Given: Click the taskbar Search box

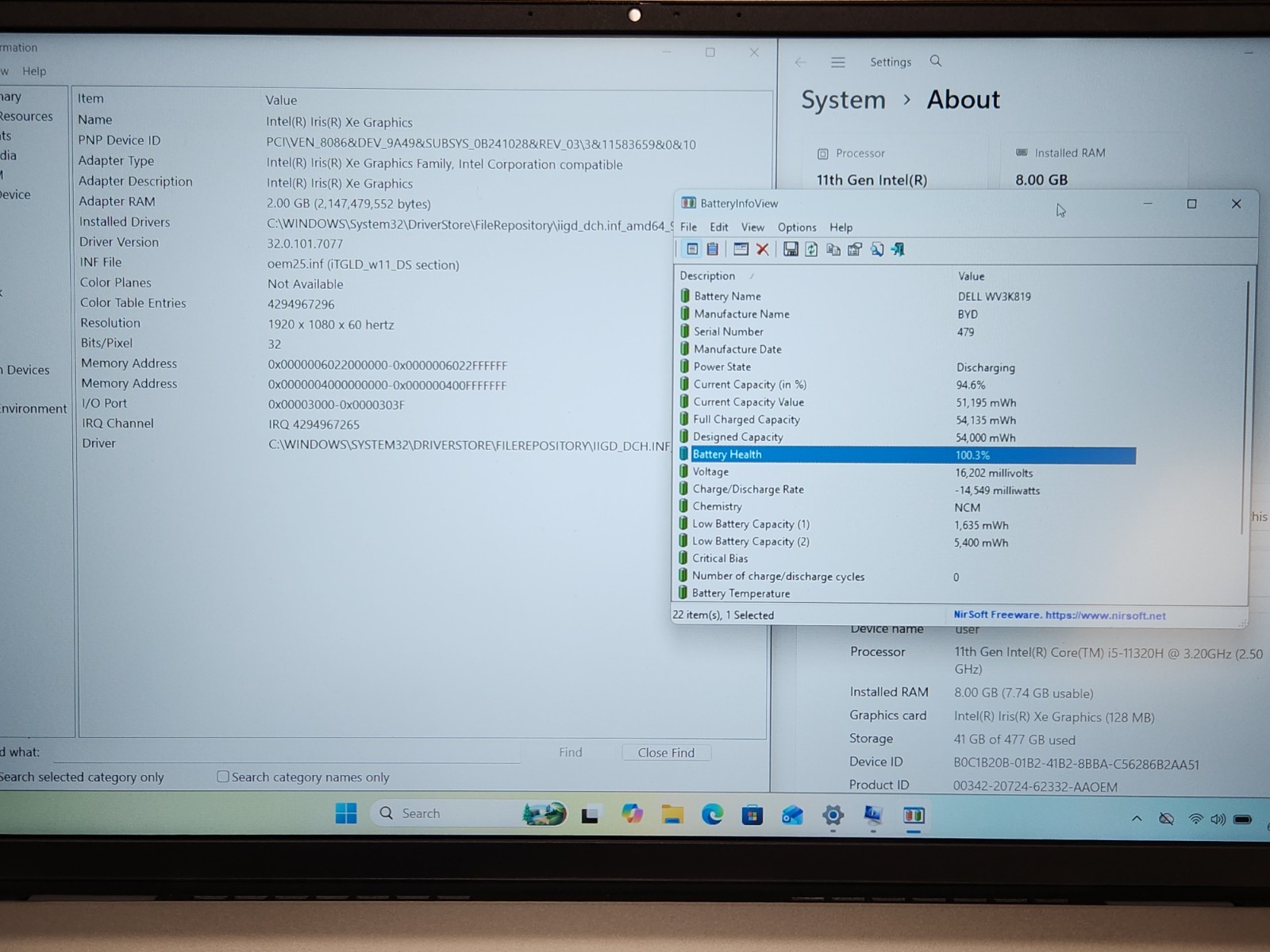Looking at the screenshot, I should point(468,813).
